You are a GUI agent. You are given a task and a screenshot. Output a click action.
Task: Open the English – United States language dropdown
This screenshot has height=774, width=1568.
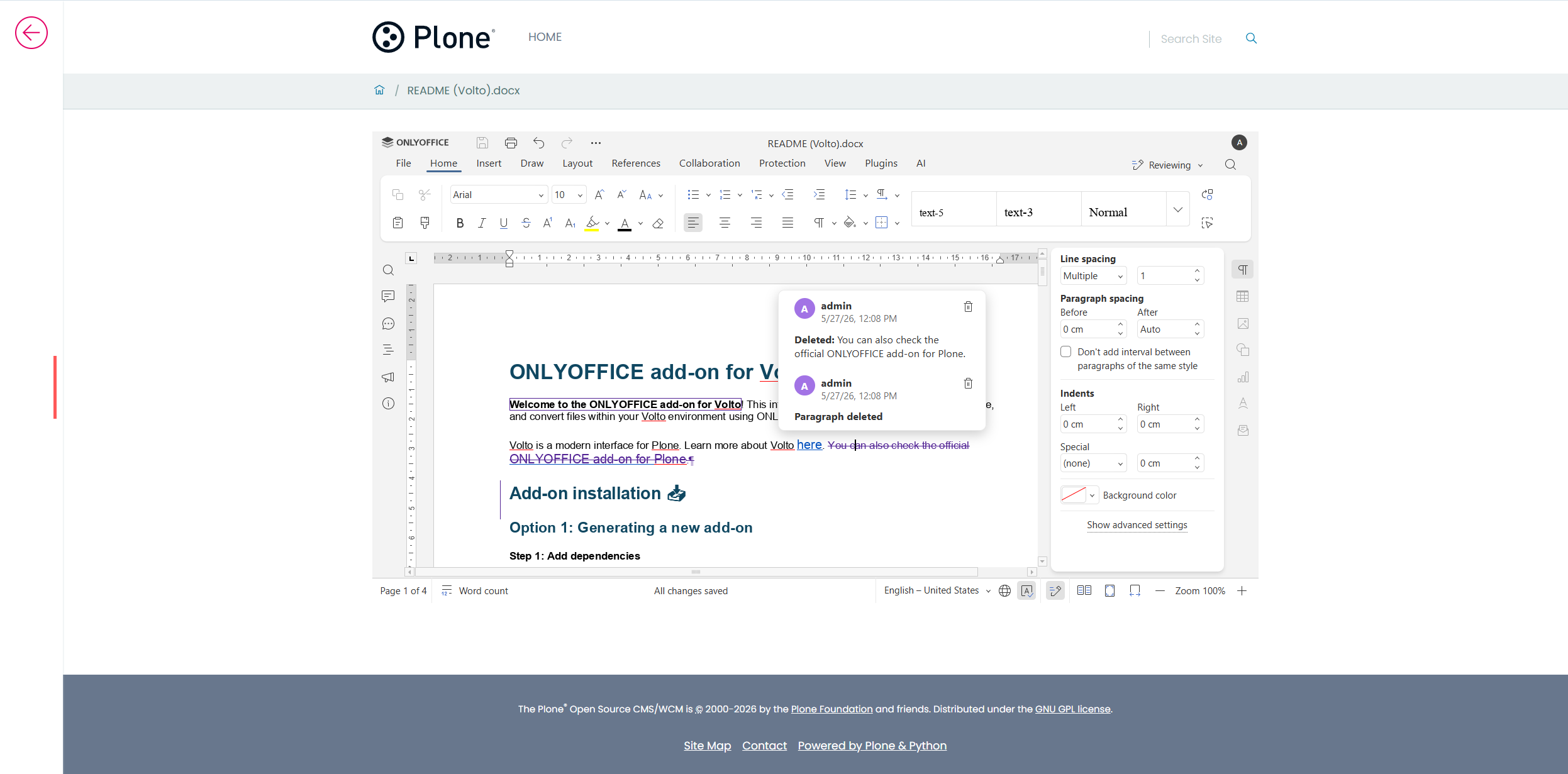pos(937,590)
